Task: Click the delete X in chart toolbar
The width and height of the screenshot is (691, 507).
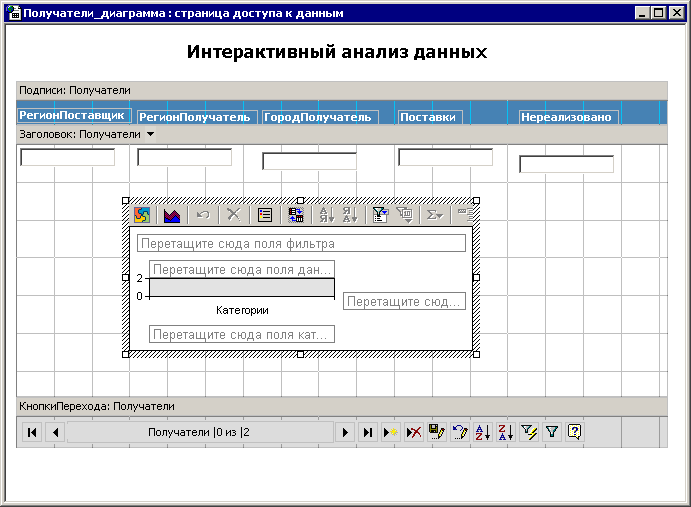Action: click(234, 215)
